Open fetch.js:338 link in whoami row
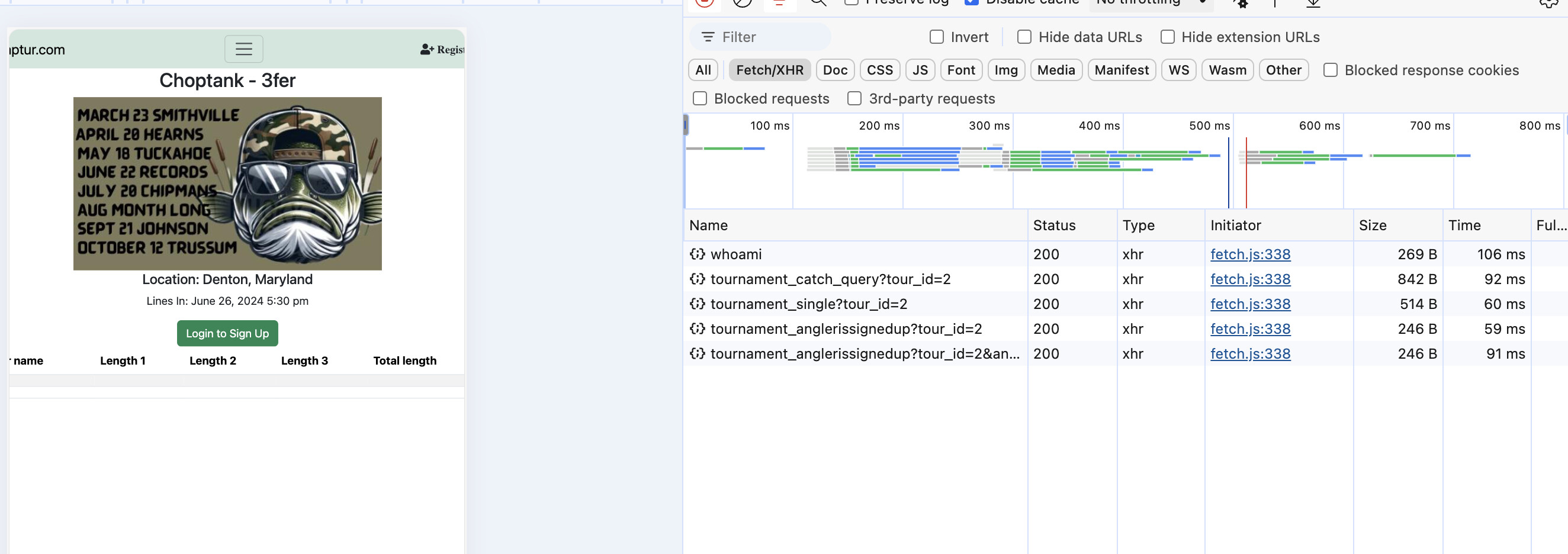The height and width of the screenshot is (554, 1568). (x=1249, y=254)
